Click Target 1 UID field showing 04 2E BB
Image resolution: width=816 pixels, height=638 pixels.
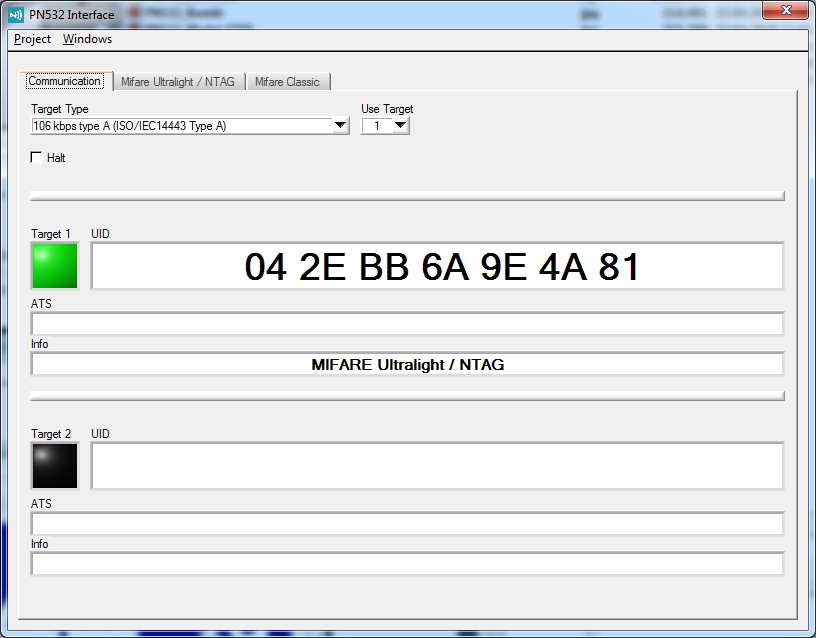click(x=437, y=266)
